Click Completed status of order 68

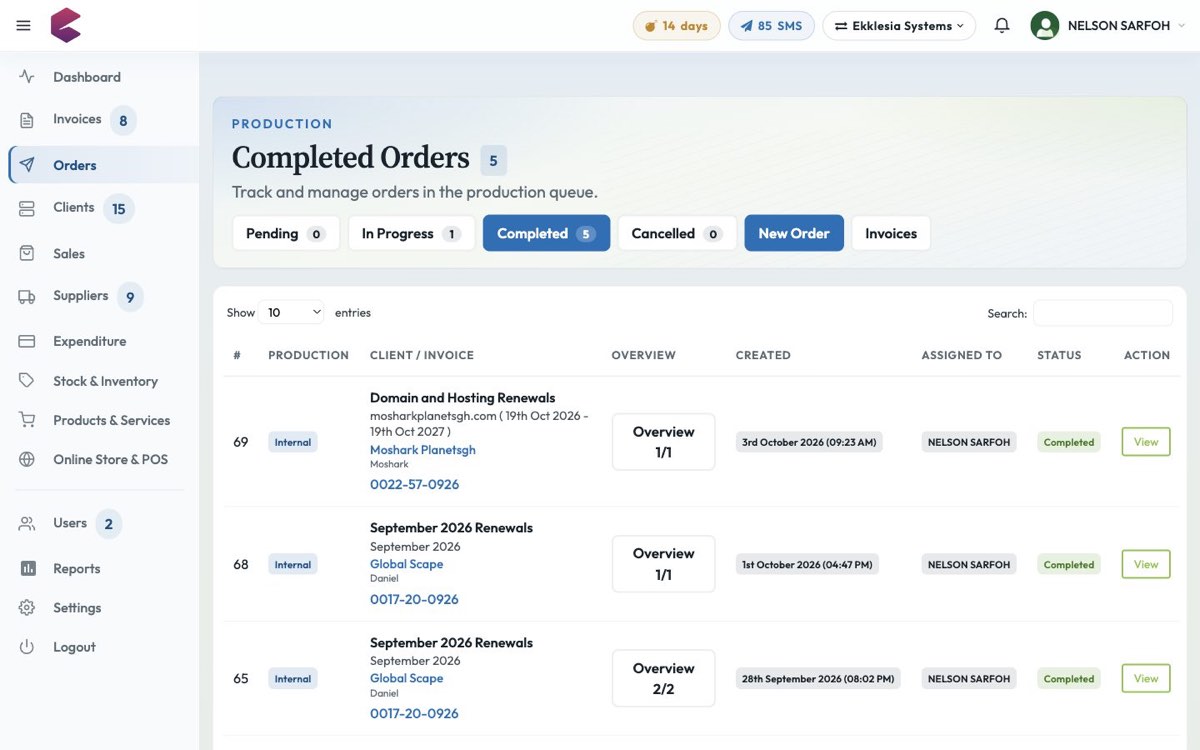(1069, 564)
